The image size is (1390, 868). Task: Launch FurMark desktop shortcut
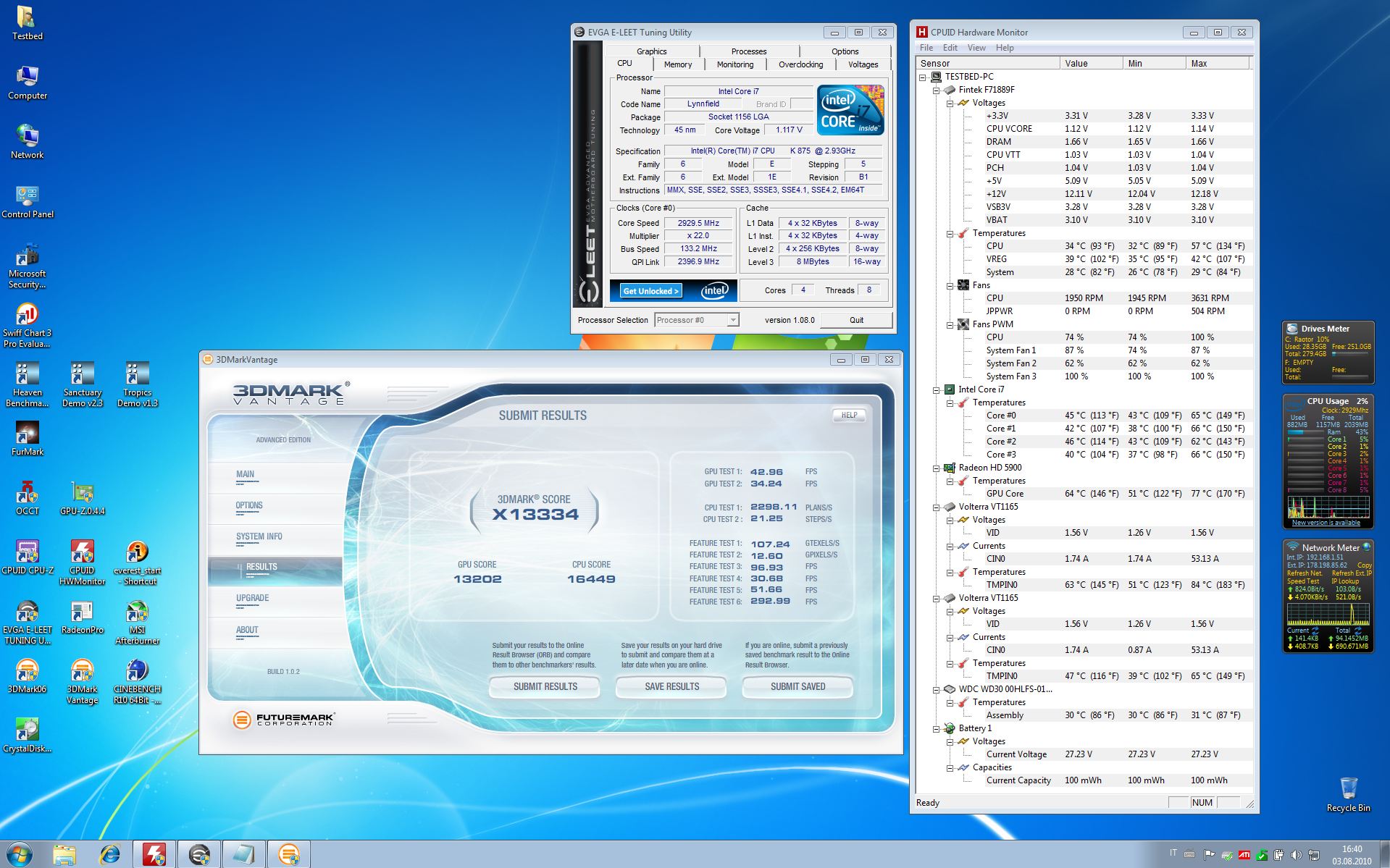coord(27,439)
